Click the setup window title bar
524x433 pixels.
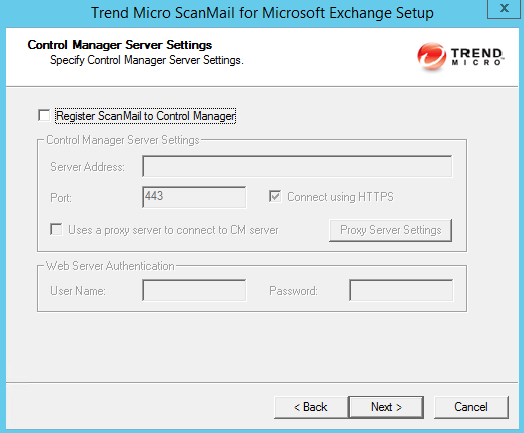coord(262,13)
